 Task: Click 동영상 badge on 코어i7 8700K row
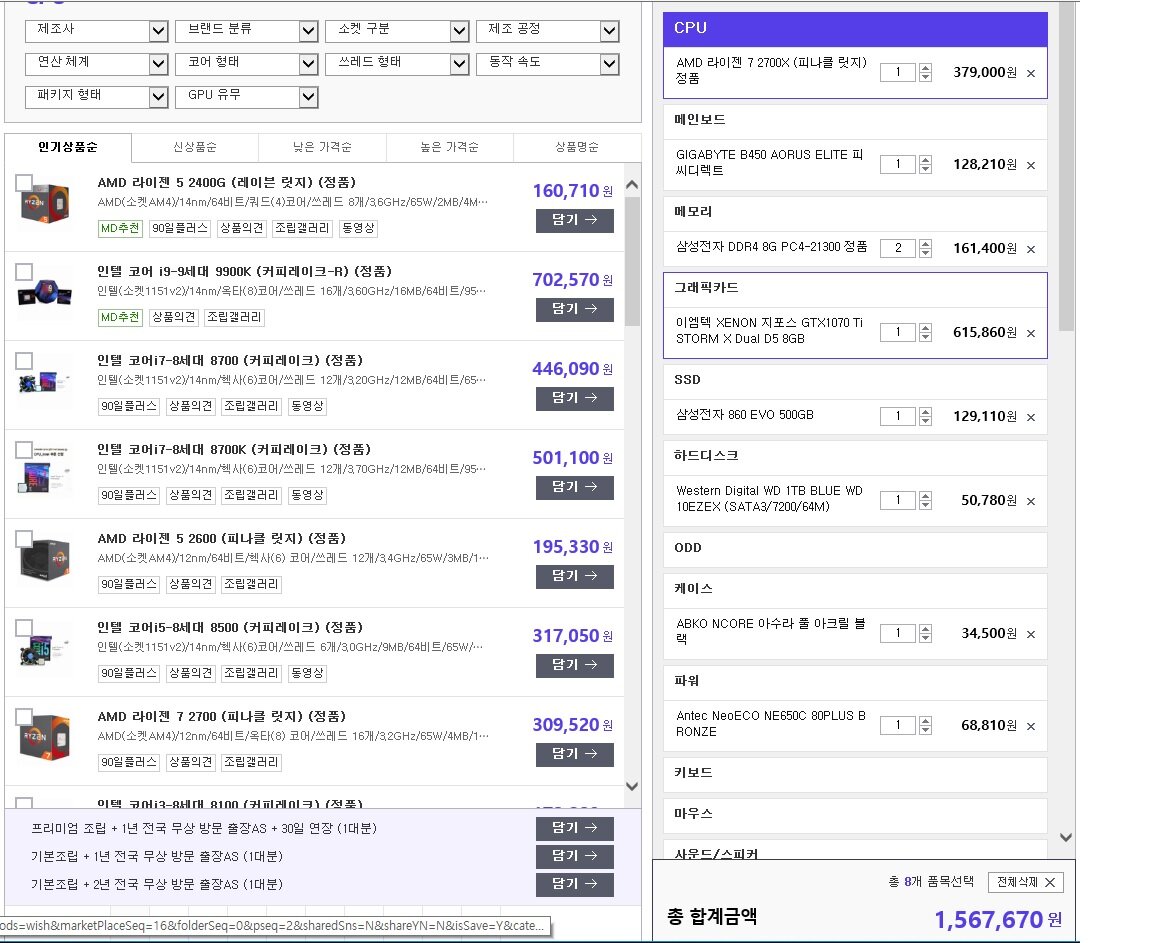pos(306,495)
